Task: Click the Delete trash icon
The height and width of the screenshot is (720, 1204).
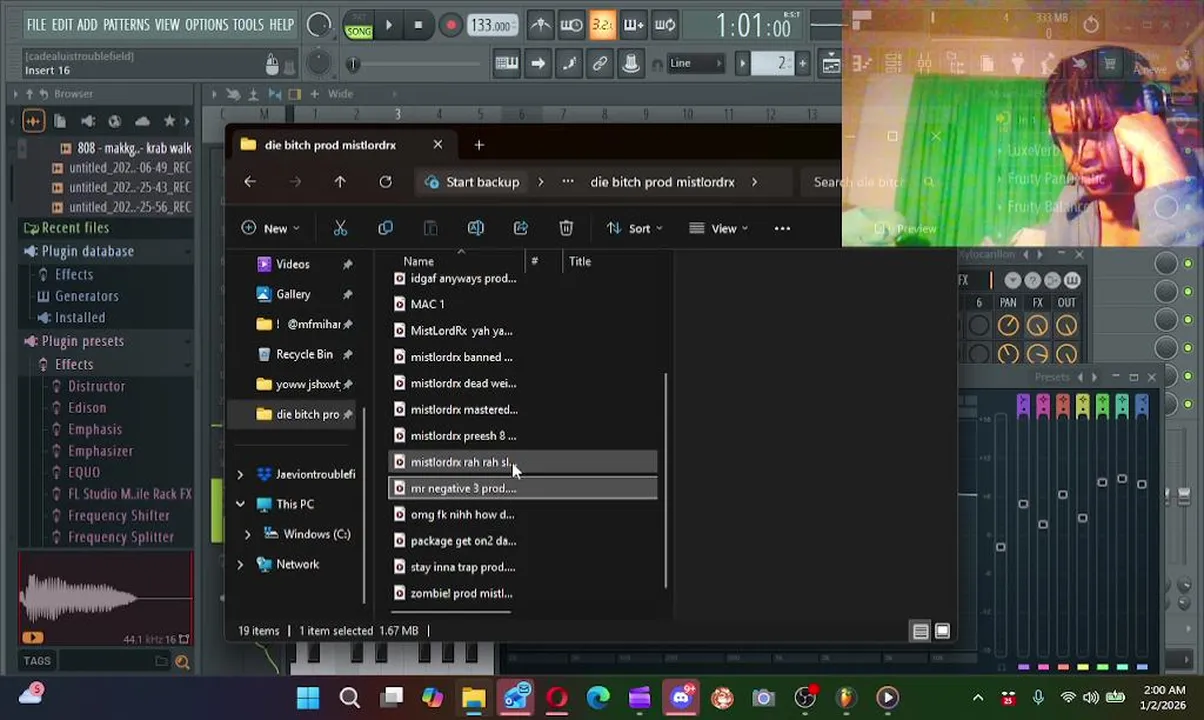Action: coord(566,228)
